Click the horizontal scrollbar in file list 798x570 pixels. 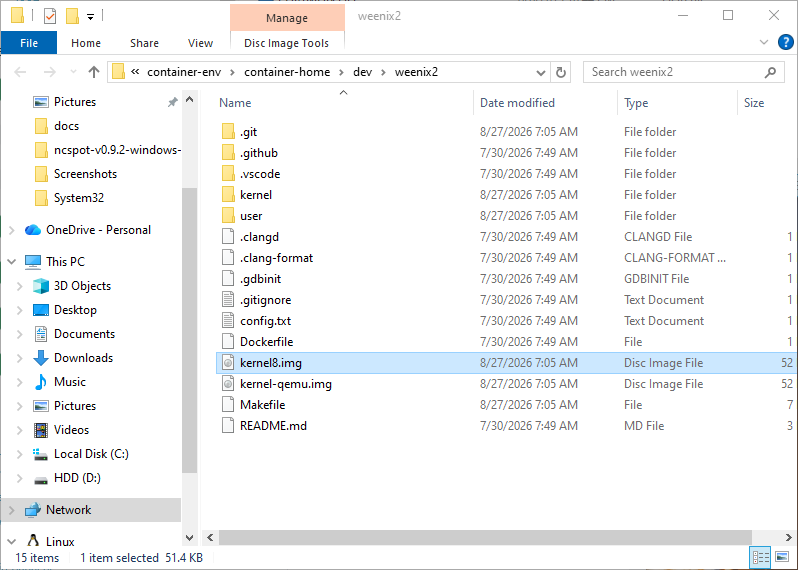[486, 537]
